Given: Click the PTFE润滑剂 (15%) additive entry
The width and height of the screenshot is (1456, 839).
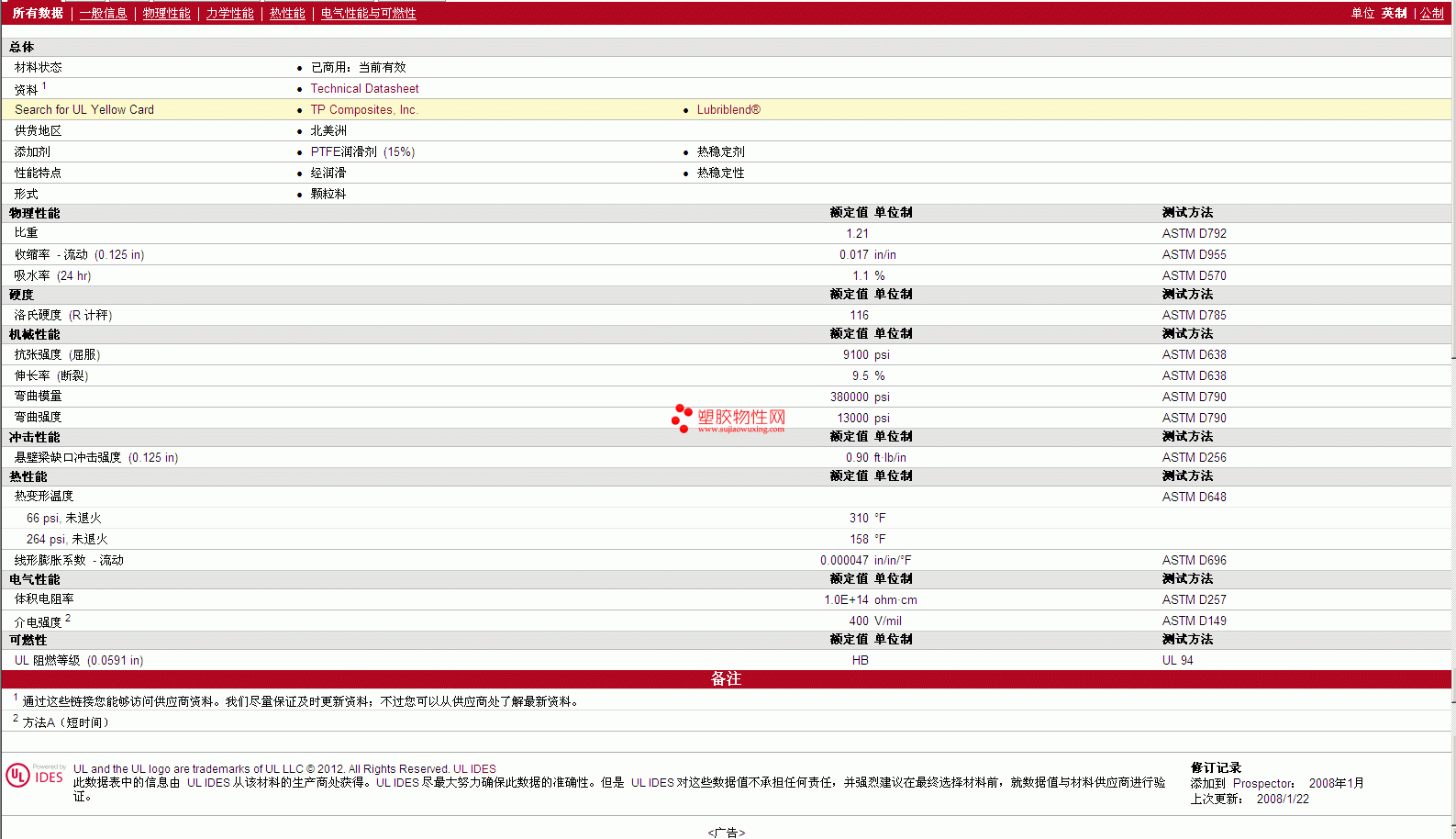Looking at the screenshot, I should pos(362,151).
